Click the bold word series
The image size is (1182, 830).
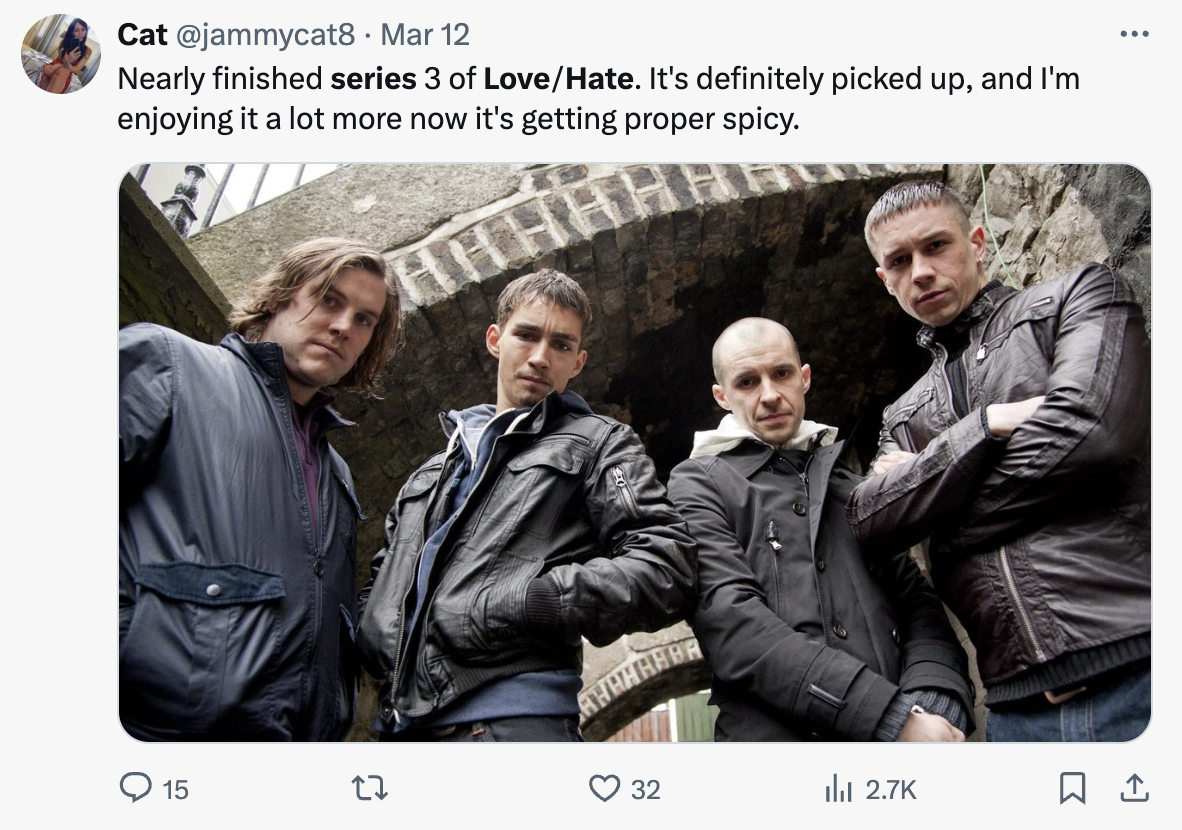(x=373, y=78)
